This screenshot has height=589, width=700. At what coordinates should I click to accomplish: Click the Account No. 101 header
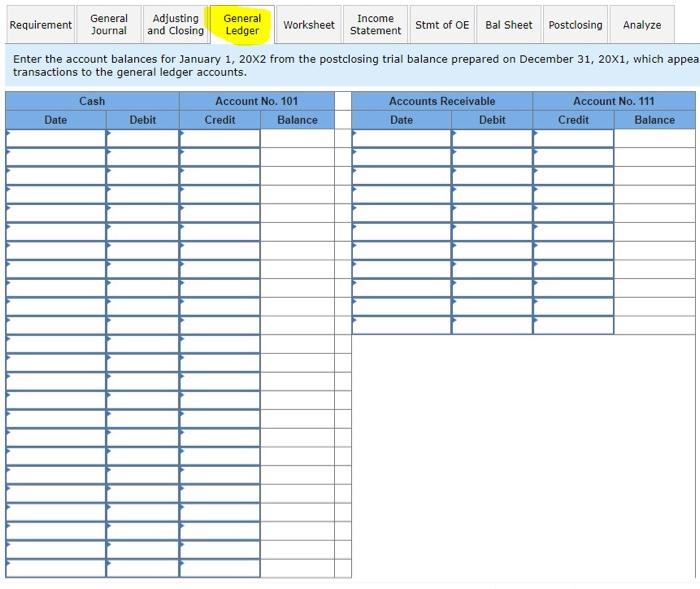click(257, 101)
